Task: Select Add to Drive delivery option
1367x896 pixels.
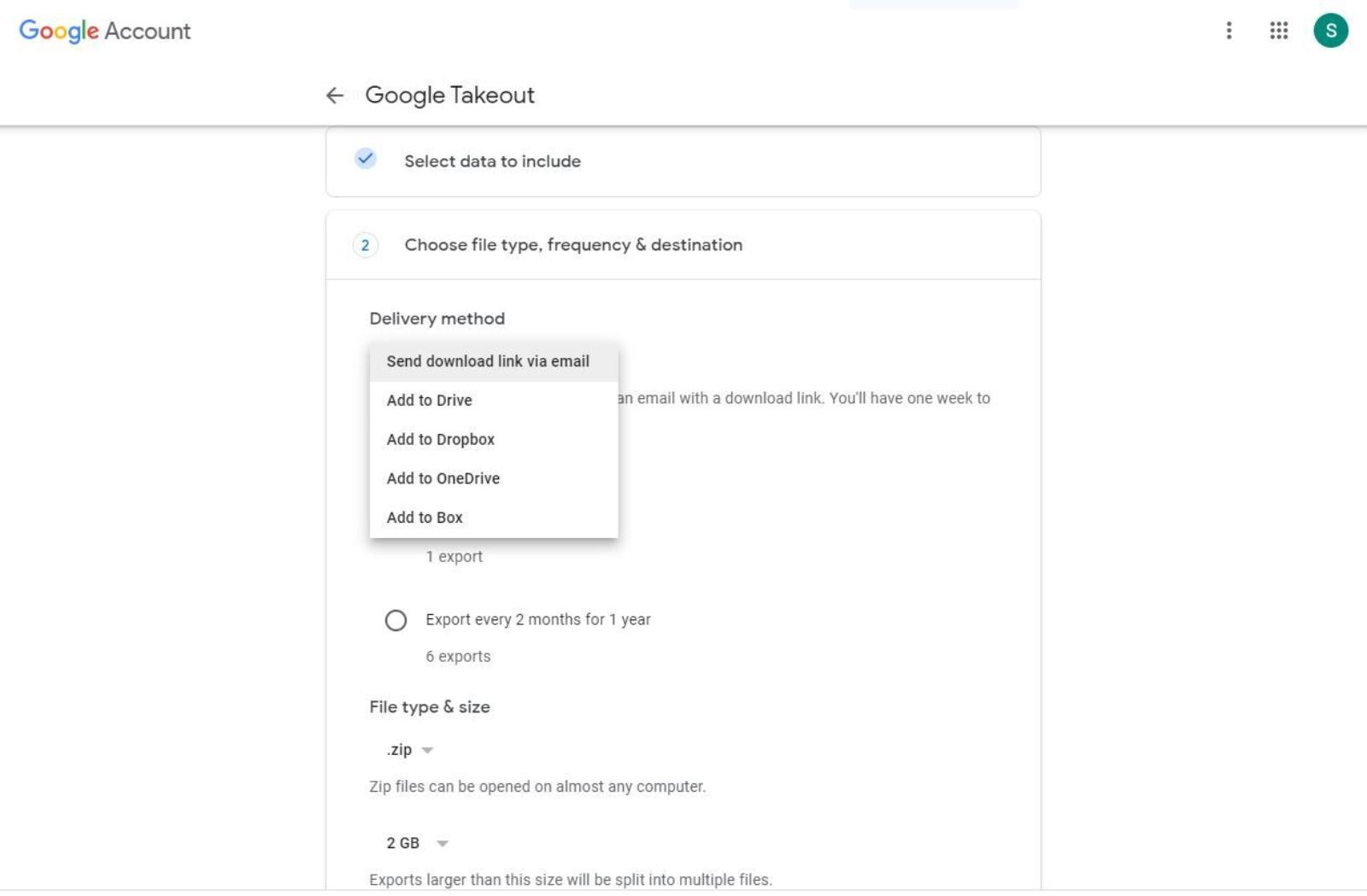Action: [430, 401]
